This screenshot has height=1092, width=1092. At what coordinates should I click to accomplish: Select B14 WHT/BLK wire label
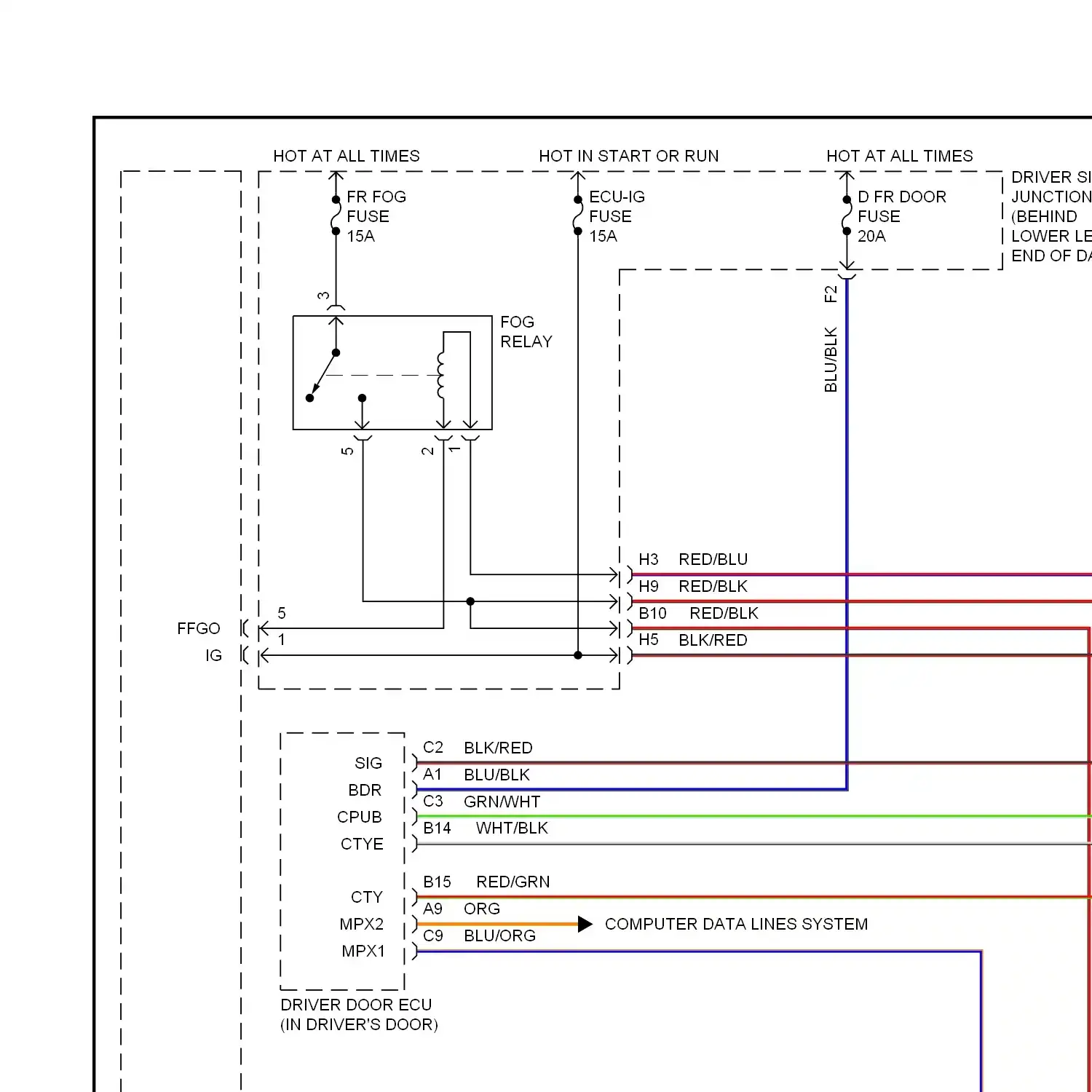pos(486,828)
